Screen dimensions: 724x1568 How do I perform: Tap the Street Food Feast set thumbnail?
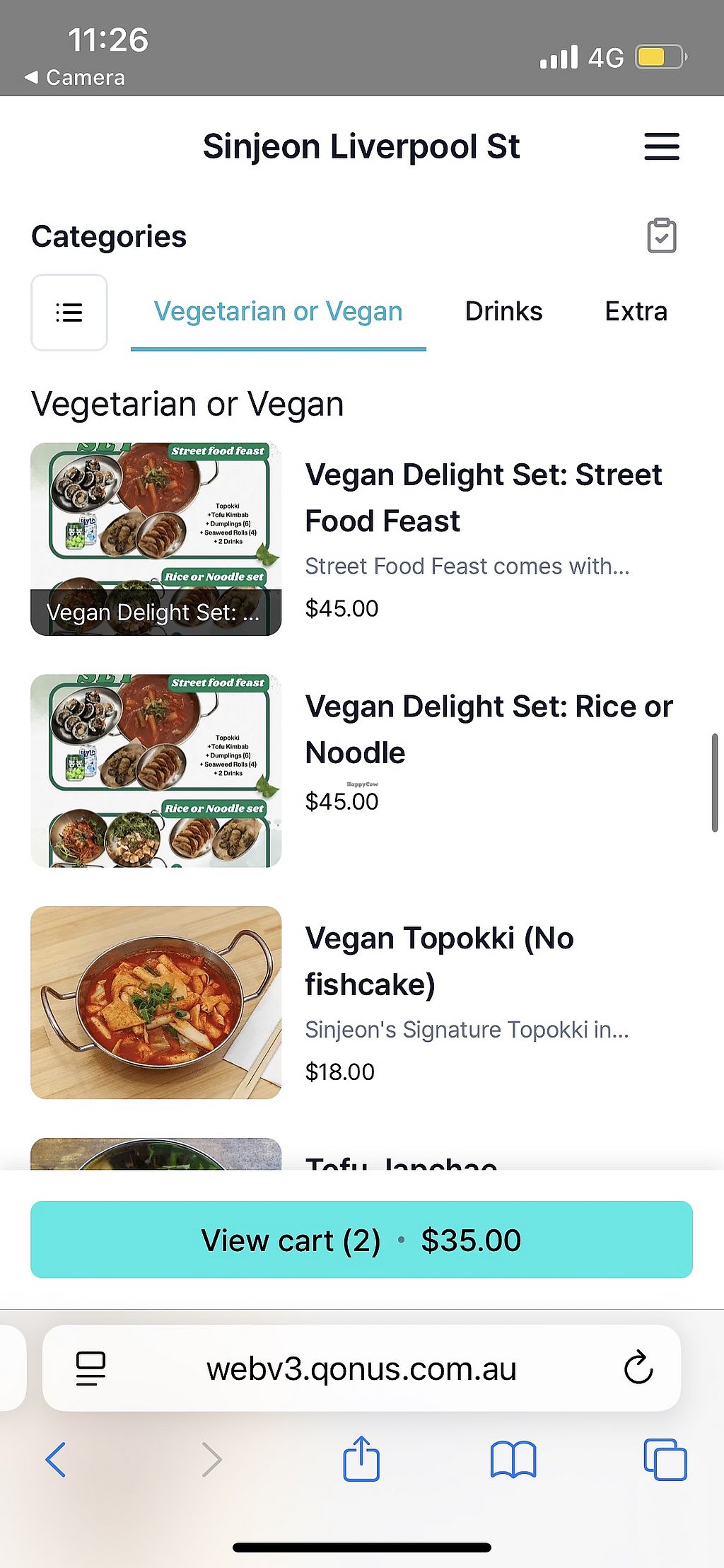(156, 539)
